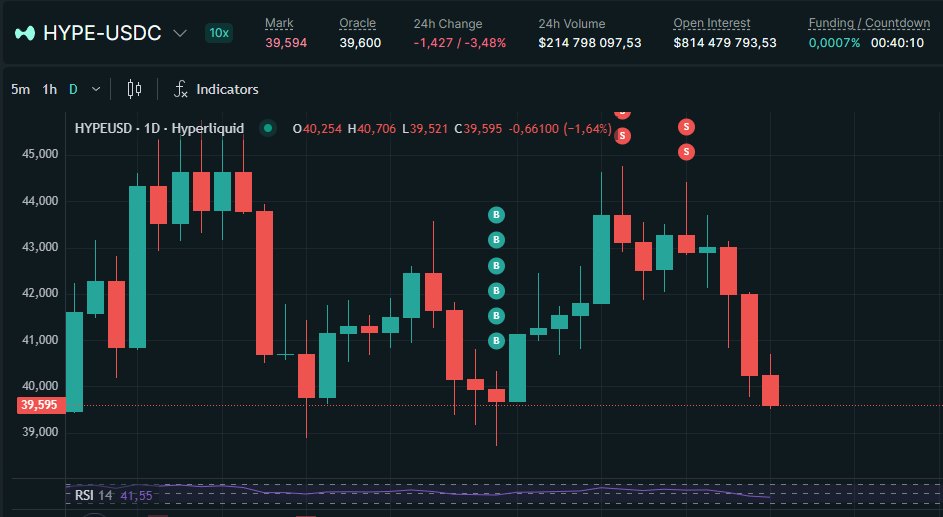Click the Open Interest value $814 479 793,53
The height and width of the screenshot is (517, 943).
725,43
